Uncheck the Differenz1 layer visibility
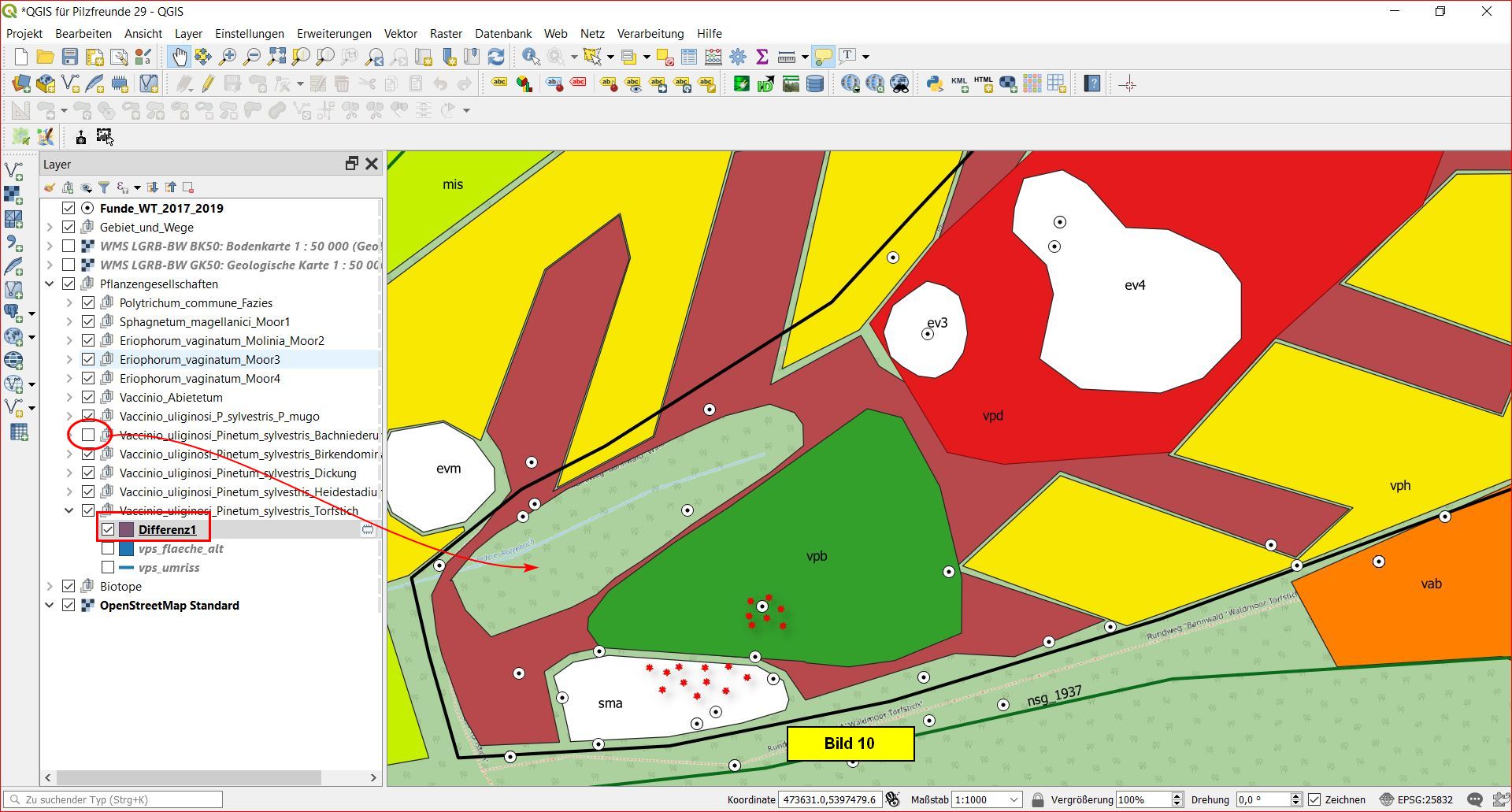This screenshot has height=812, width=1512. (108, 529)
